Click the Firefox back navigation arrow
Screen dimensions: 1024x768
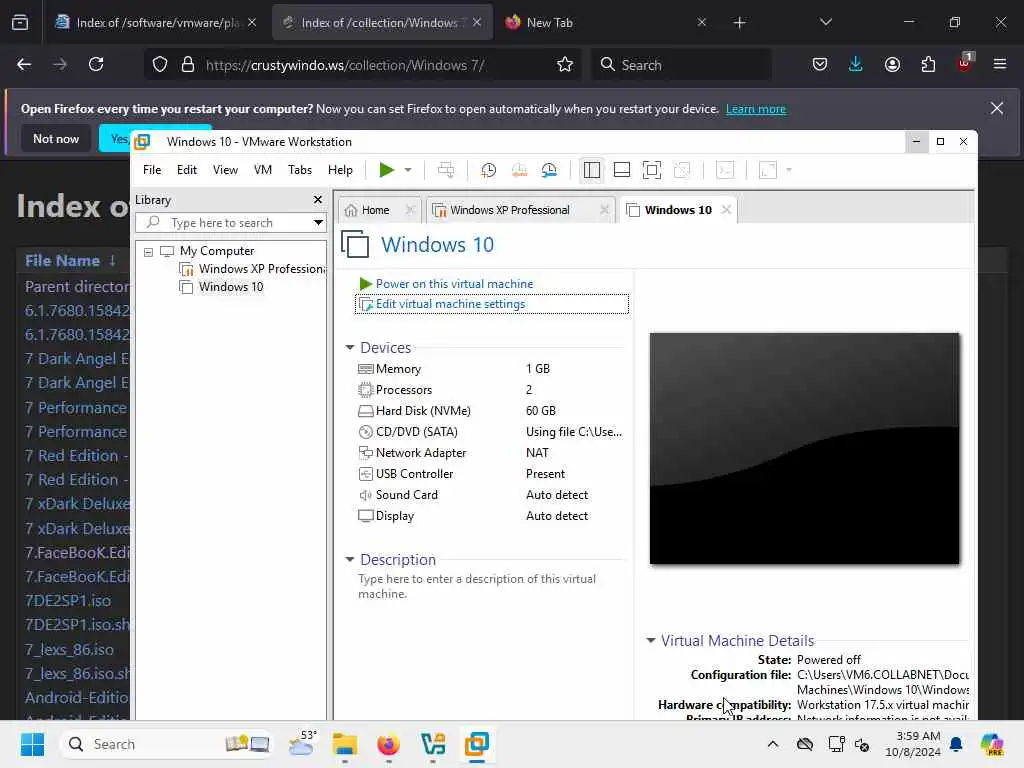(x=24, y=65)
